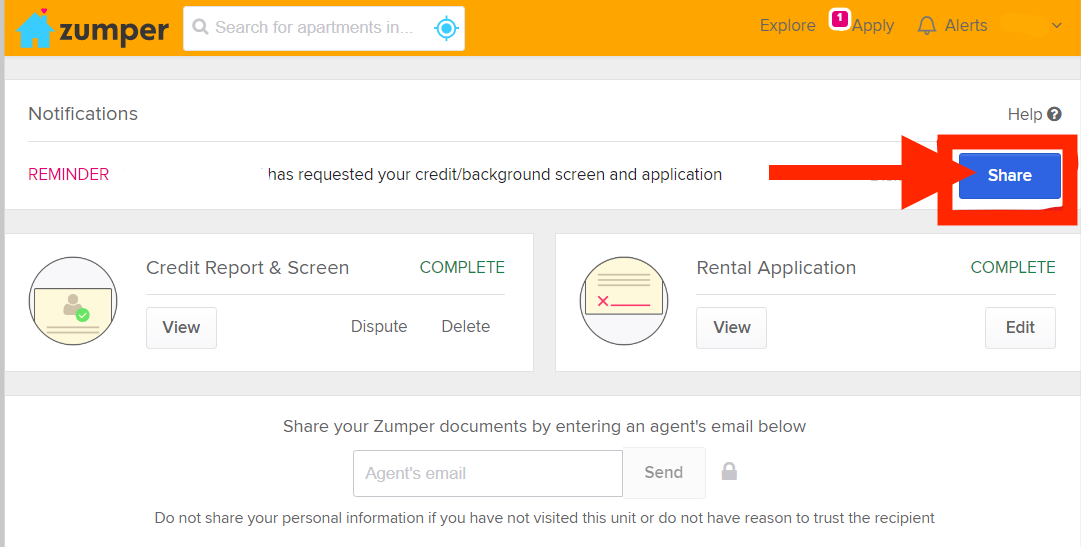View the Rental Application

pyautogui.click(x=731, y=328)
